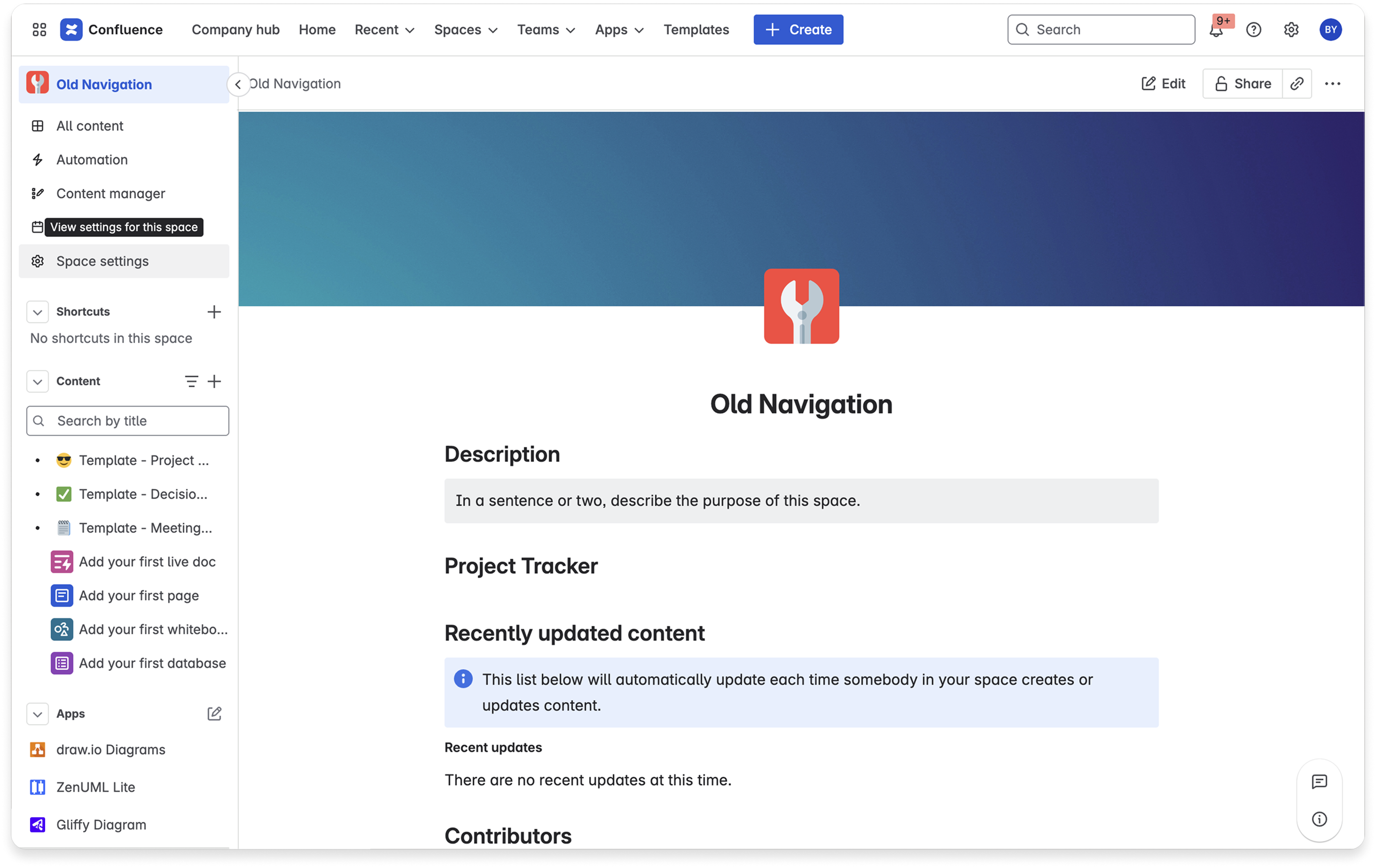This screenshot has width=1376, height=868.
Task: Copy link with the chain icon
Action: pos(1297,84)
